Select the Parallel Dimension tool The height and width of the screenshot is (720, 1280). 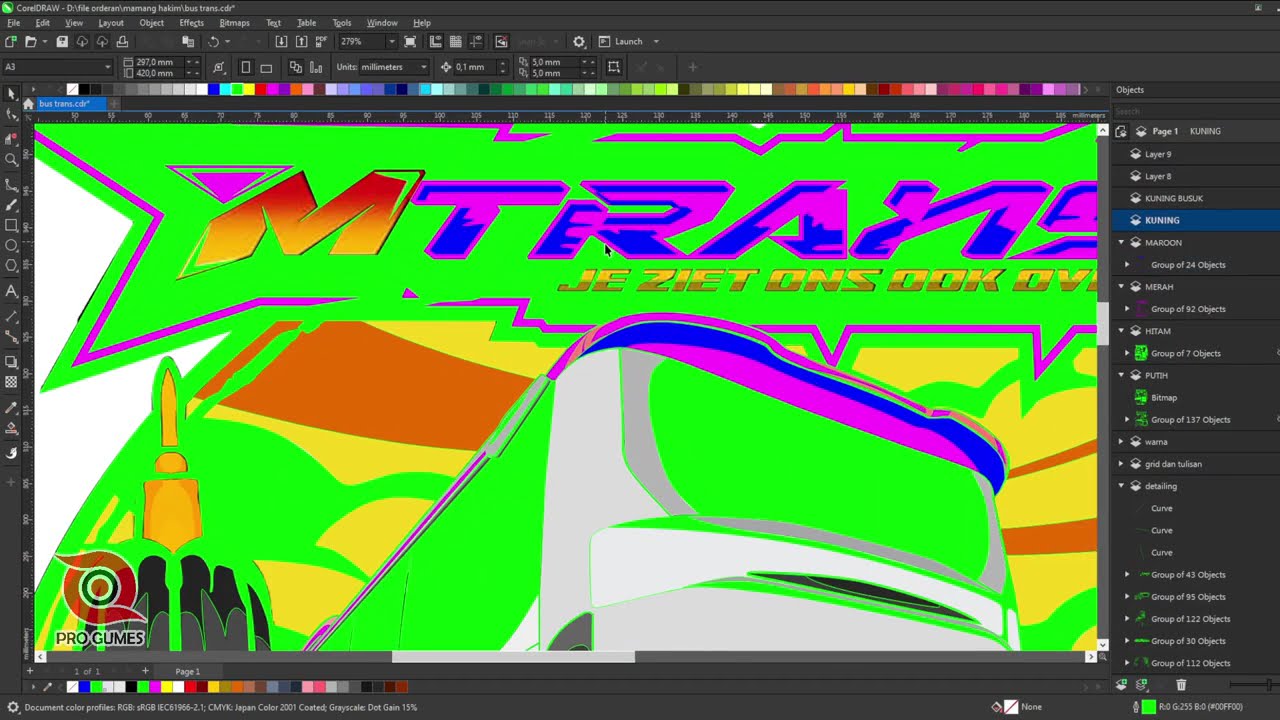11,315
